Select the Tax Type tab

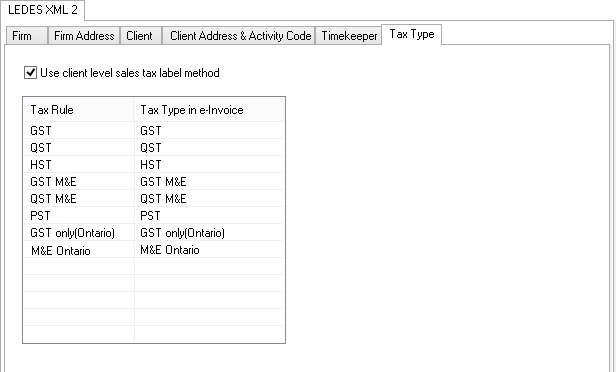tap(412, 34)
